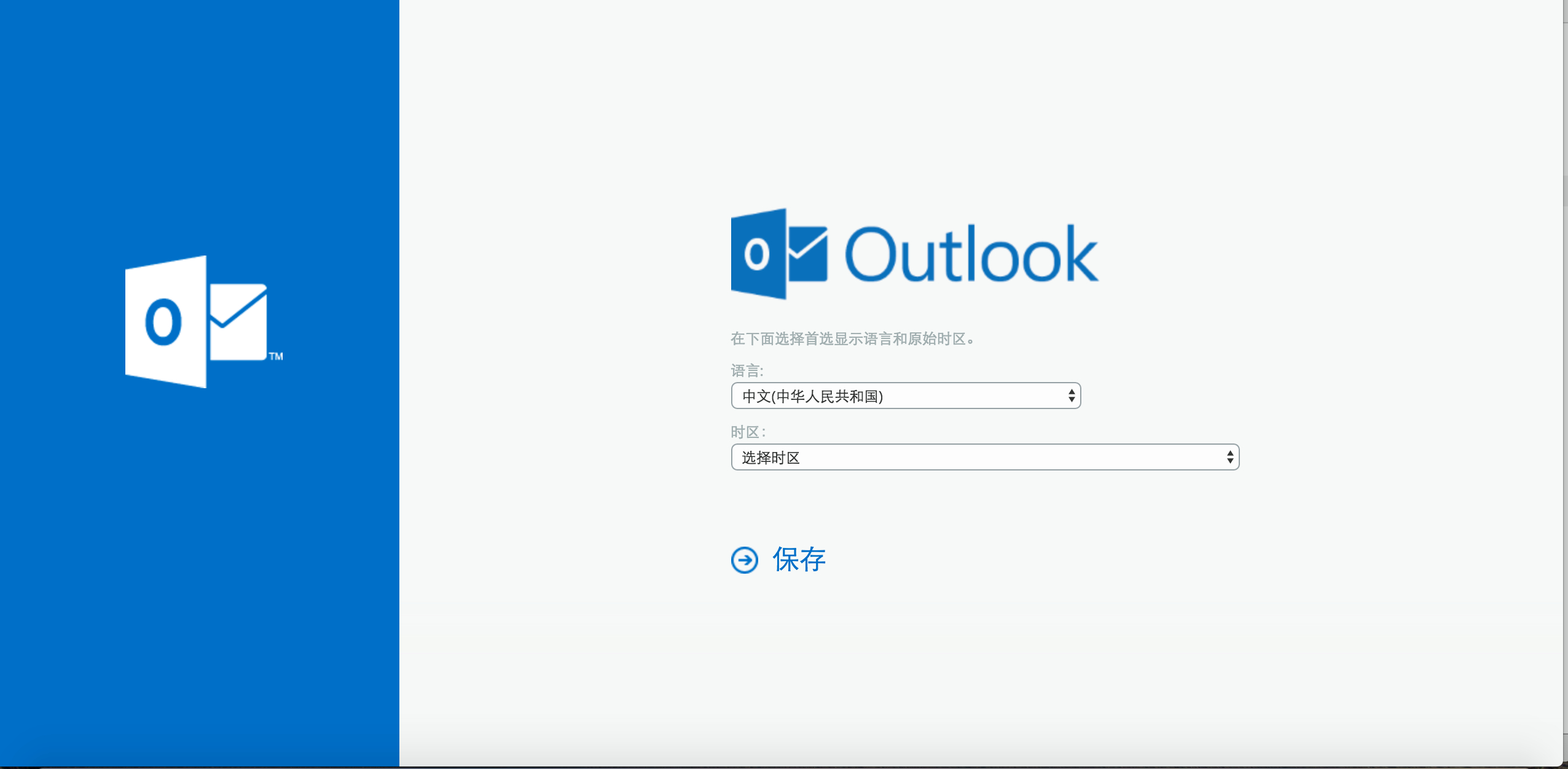The image size is (1568, 769).
Task: Click the white Outlook logo on blue panel
Action: pyautogui.click(x=204, y=322)
